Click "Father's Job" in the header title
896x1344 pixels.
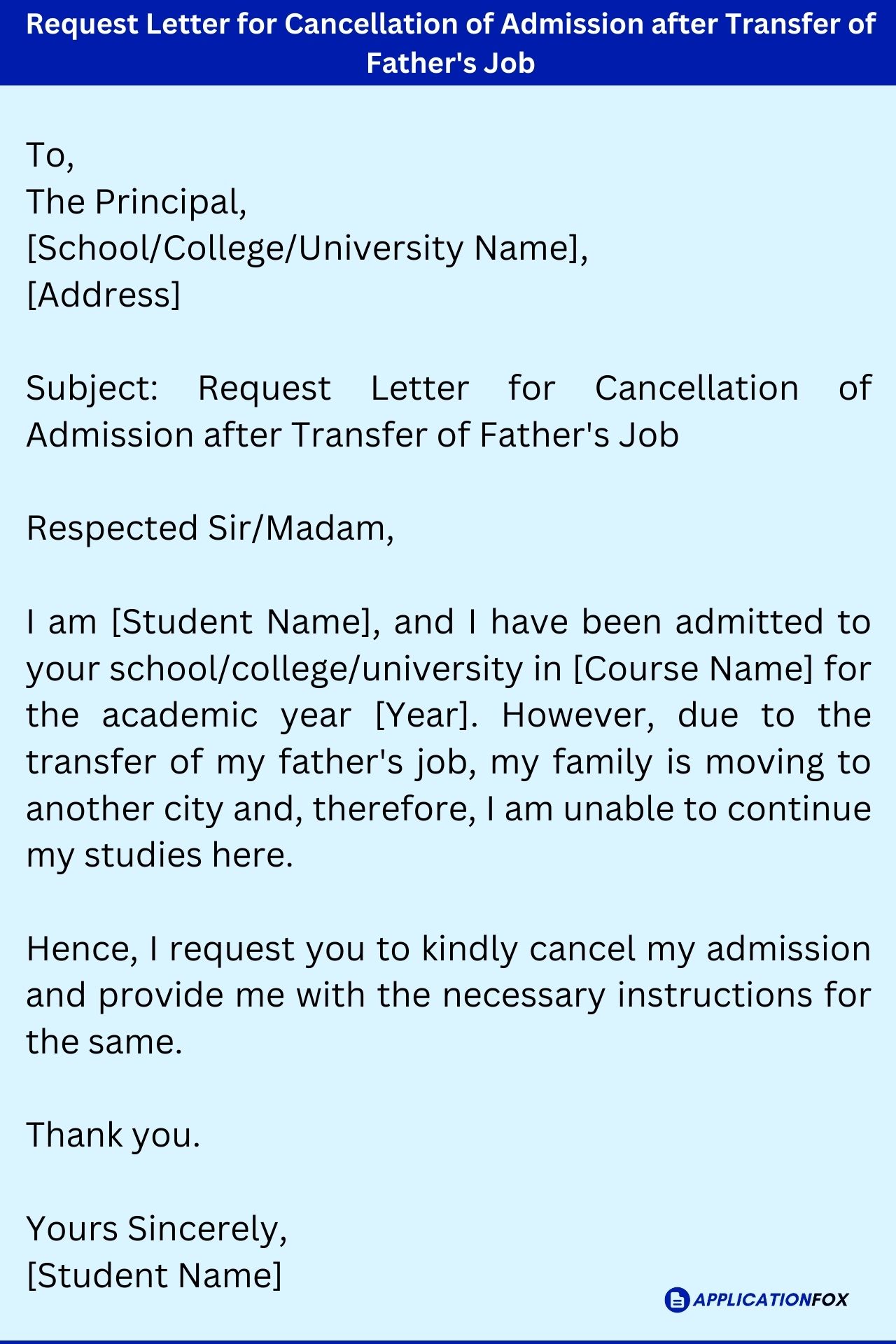(451, 63)
